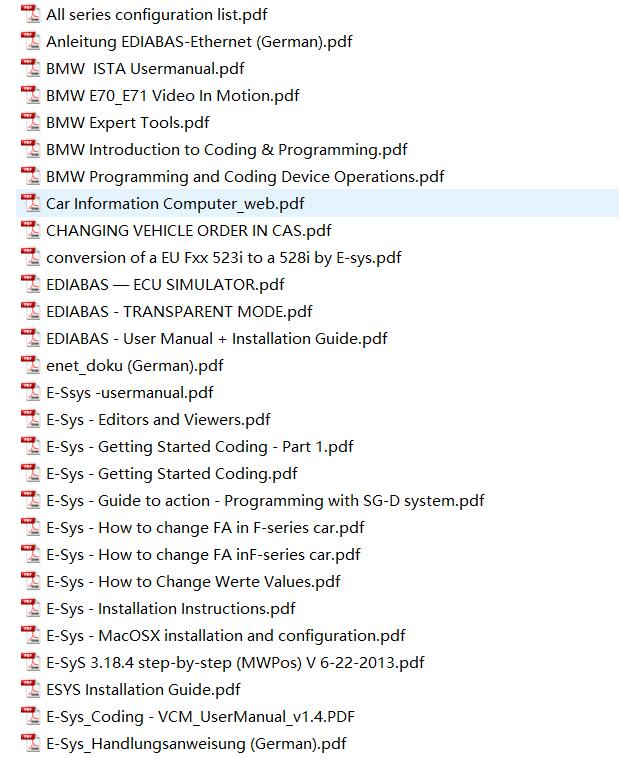
Task: Click PDF icon for BMW E70_E71 Video In Motion
Action: [30, 95]
